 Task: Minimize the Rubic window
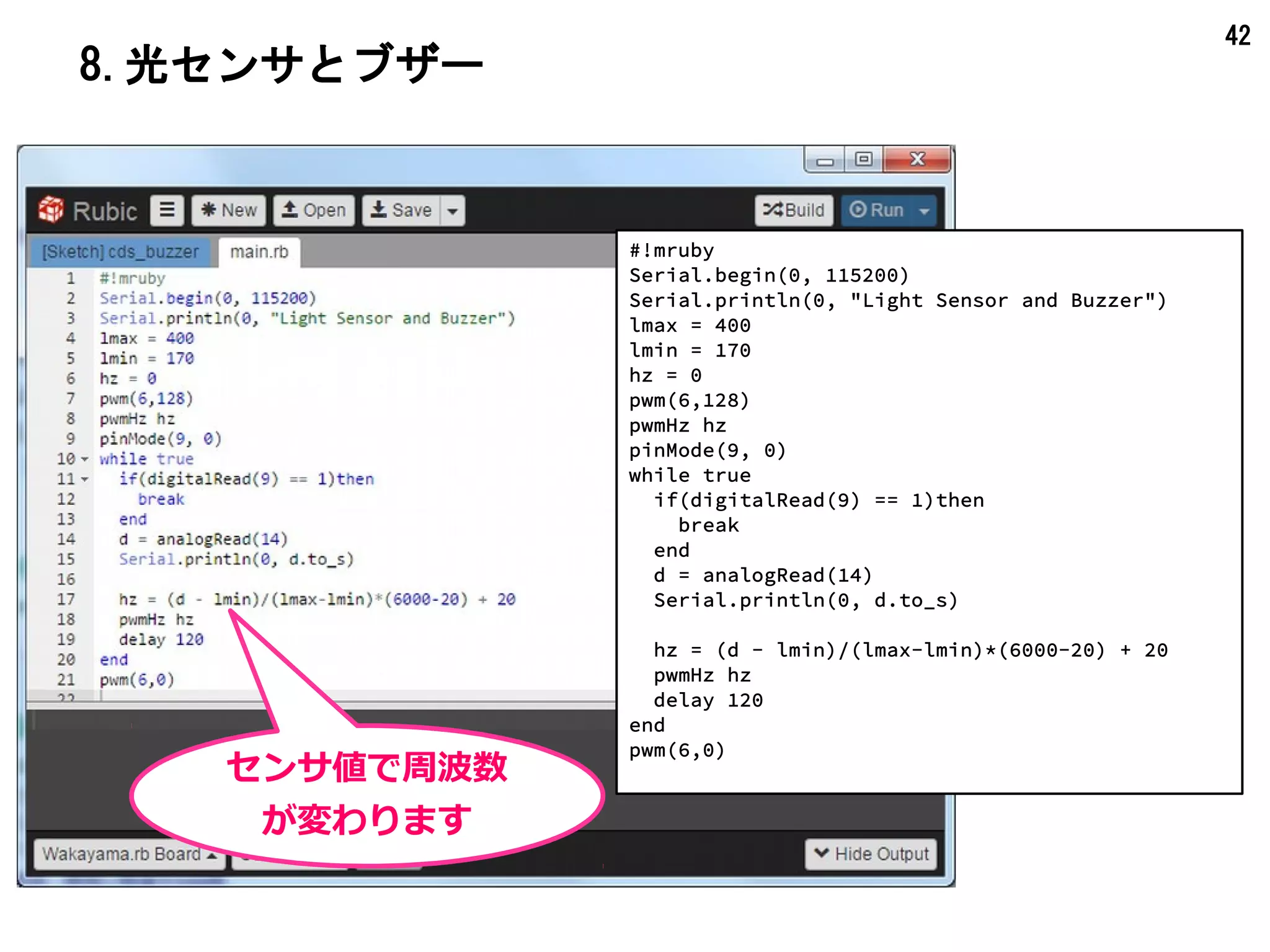click(x=824, y=161)
